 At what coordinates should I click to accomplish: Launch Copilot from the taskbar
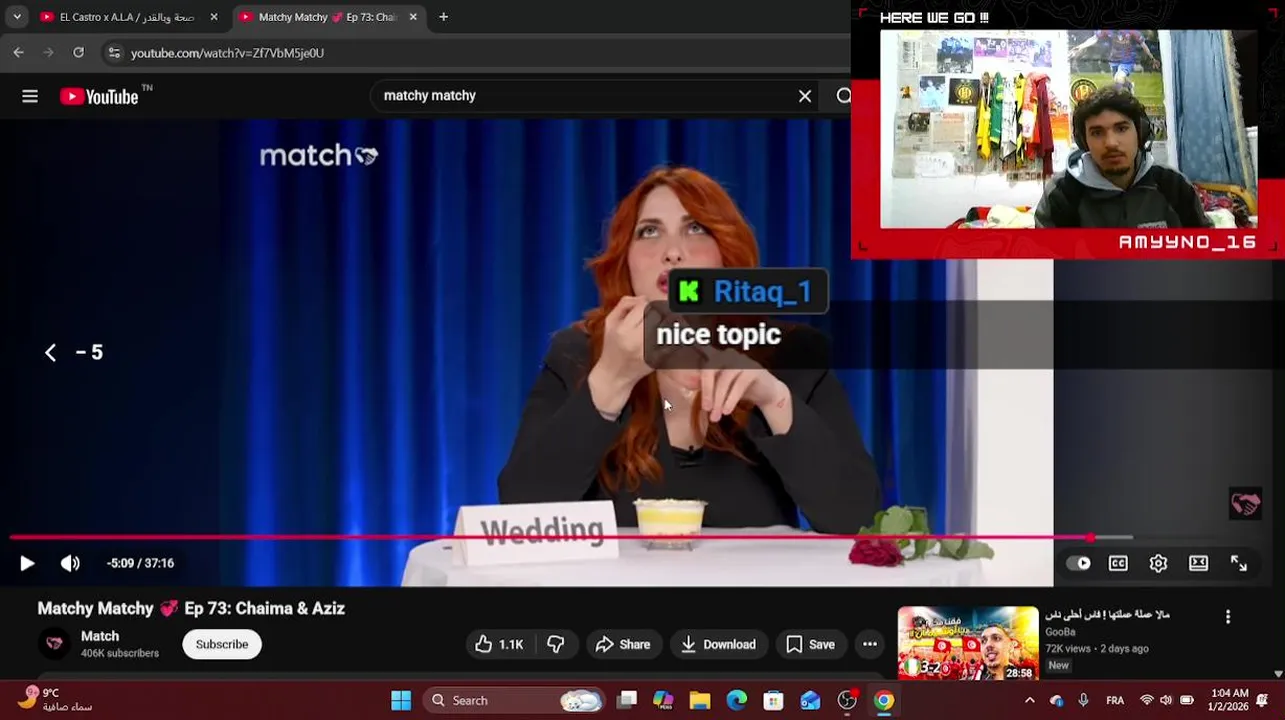click(663, 701)
